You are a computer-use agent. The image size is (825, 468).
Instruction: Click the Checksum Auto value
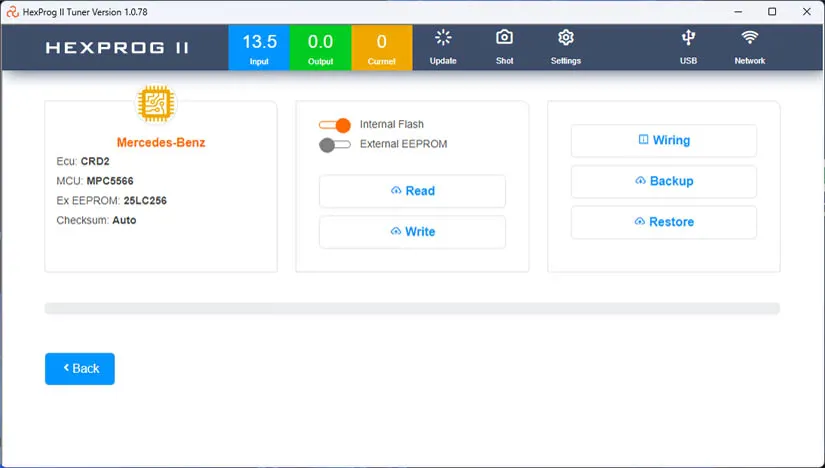pos(124,220)
